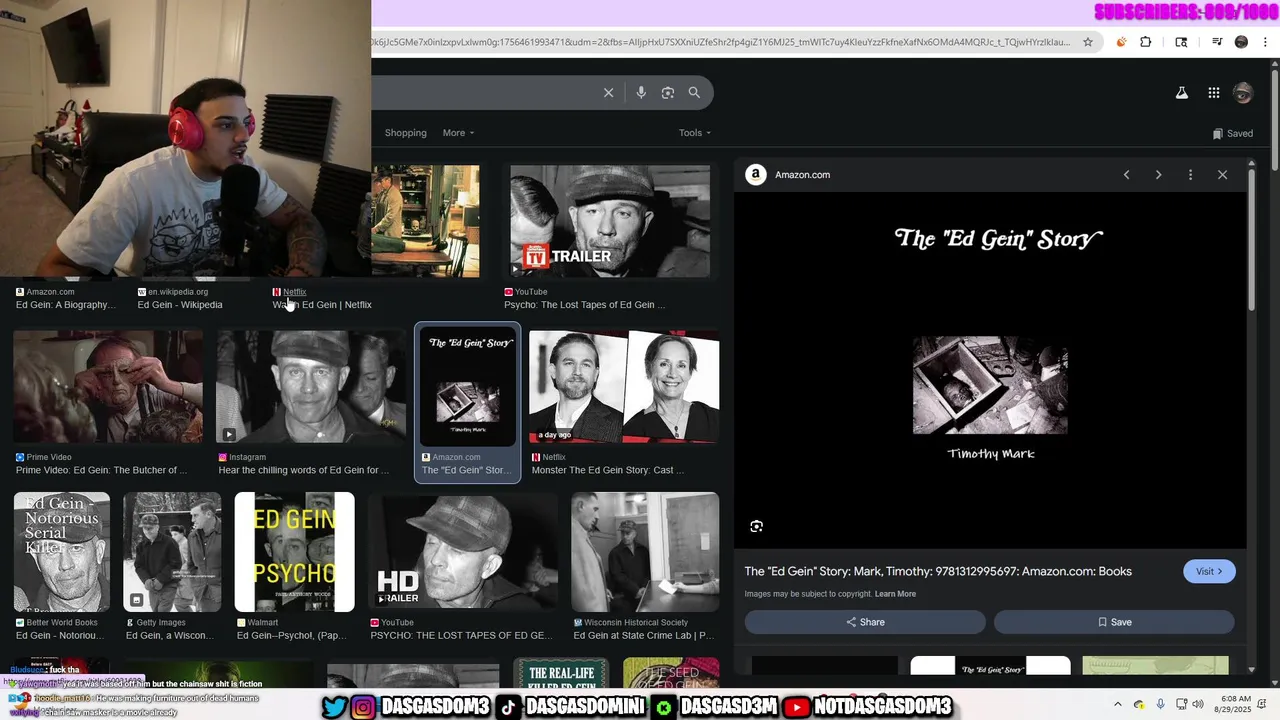
Task: Search inside image with the lens icon
Action: (757, 526)
